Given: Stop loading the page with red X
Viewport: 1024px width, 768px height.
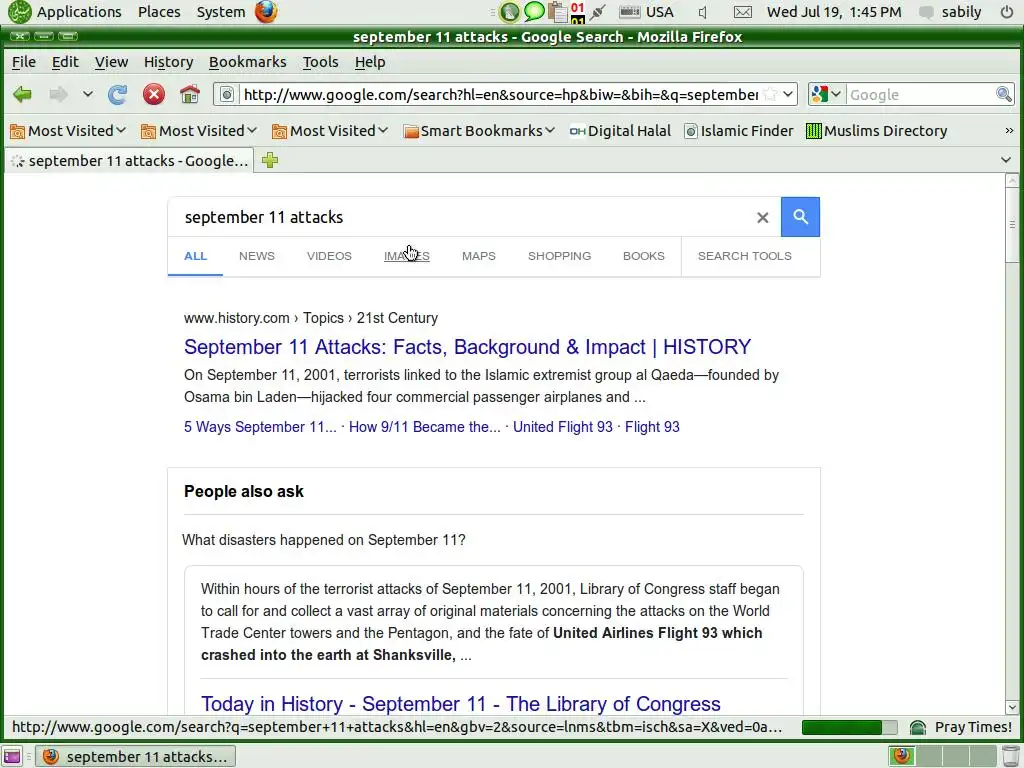Looking at the screenshot, I should tap(153, 95).
